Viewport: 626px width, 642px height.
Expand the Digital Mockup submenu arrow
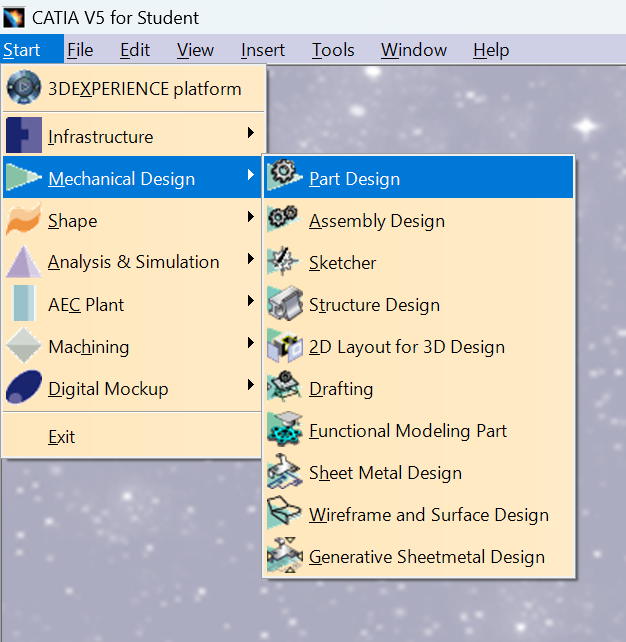click(x=251, y=385)
